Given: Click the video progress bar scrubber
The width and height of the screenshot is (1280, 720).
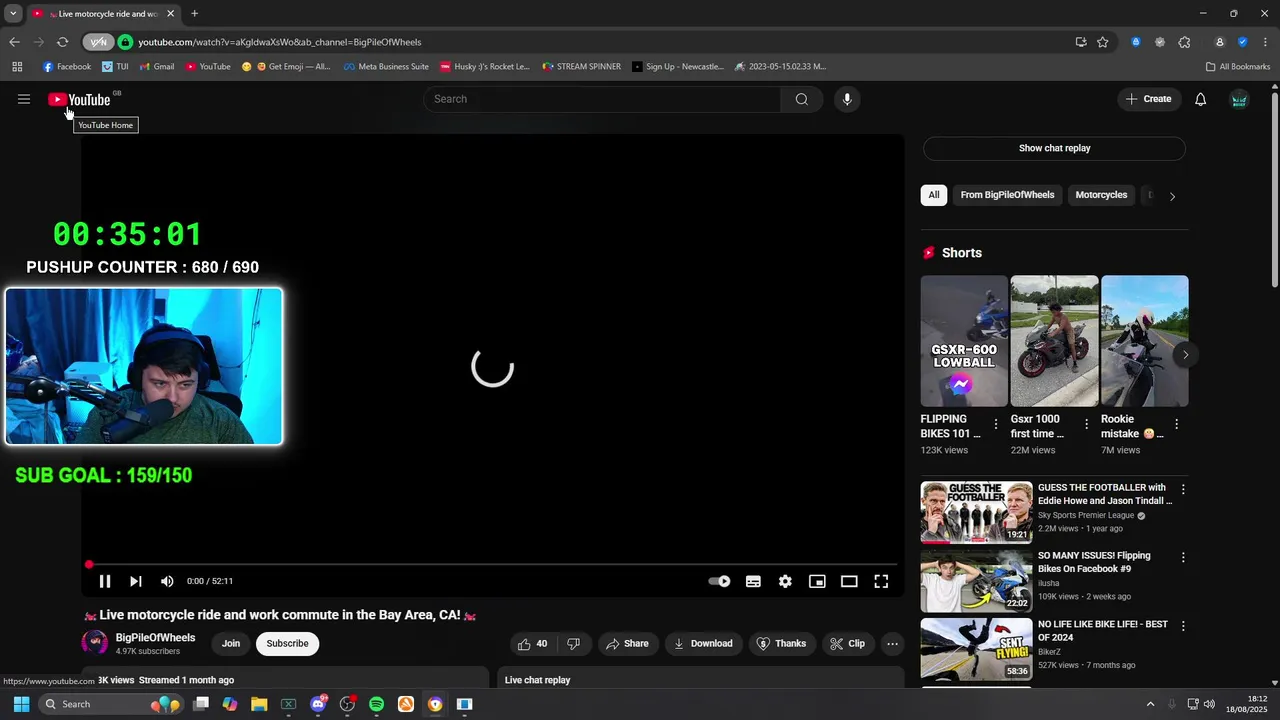Looking at the screenshot, I should [89, 565].
